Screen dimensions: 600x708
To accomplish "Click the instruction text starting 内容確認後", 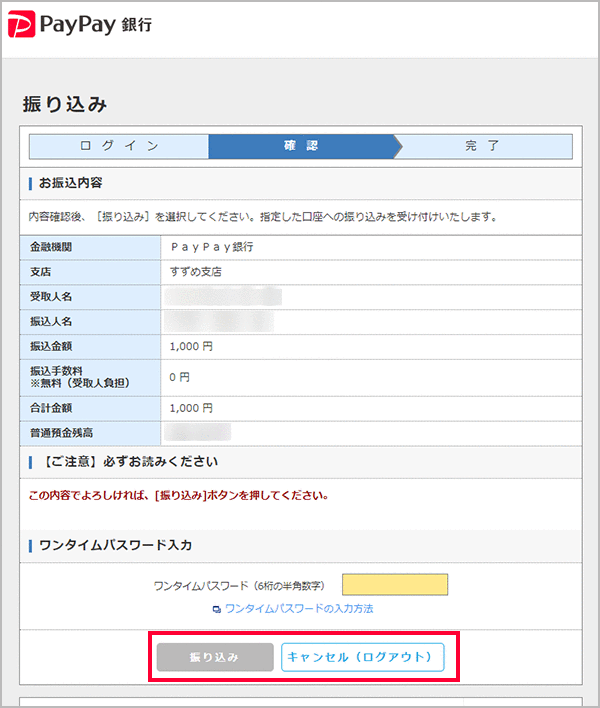I will pos(262,217).
